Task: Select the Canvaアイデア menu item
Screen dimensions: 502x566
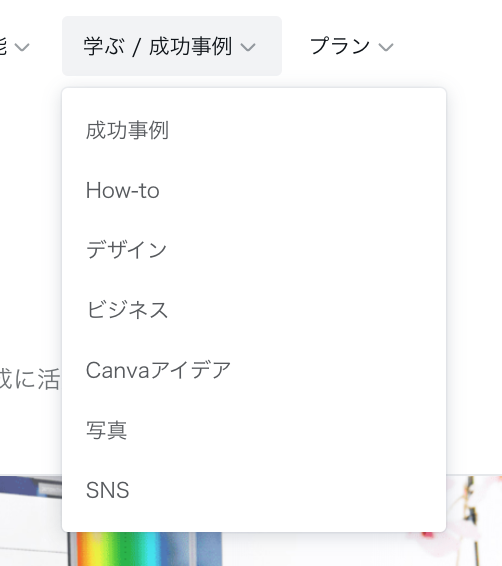Action: point(158,370)
